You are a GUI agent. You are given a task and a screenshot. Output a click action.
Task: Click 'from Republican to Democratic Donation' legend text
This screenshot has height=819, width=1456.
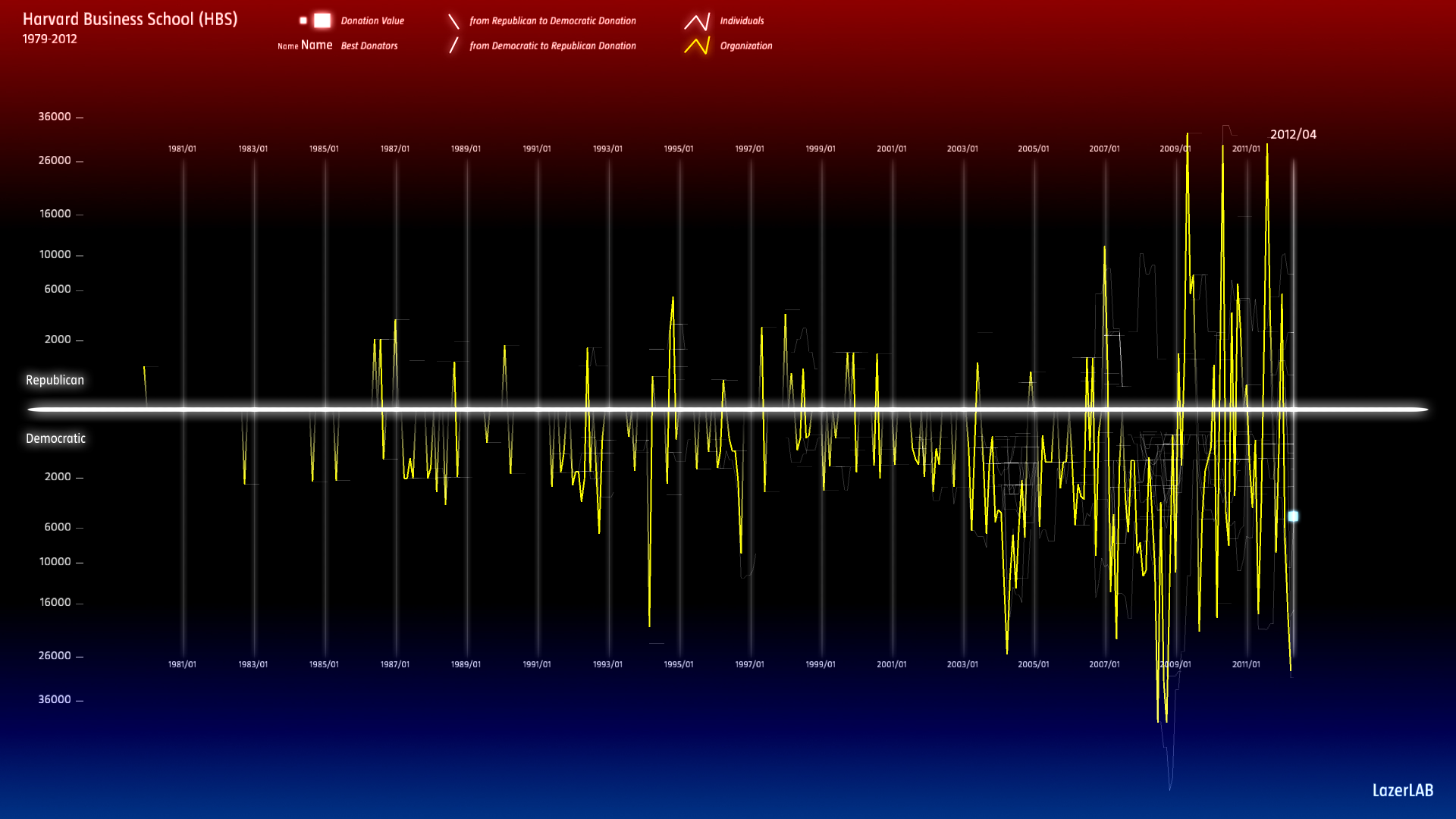[553, 21]
